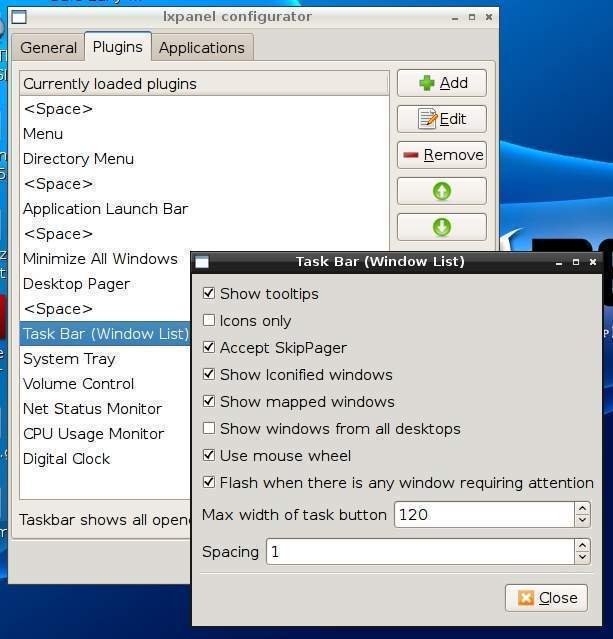Increase the Spacing value
613x639 pixels.
[x=582, y=546]
